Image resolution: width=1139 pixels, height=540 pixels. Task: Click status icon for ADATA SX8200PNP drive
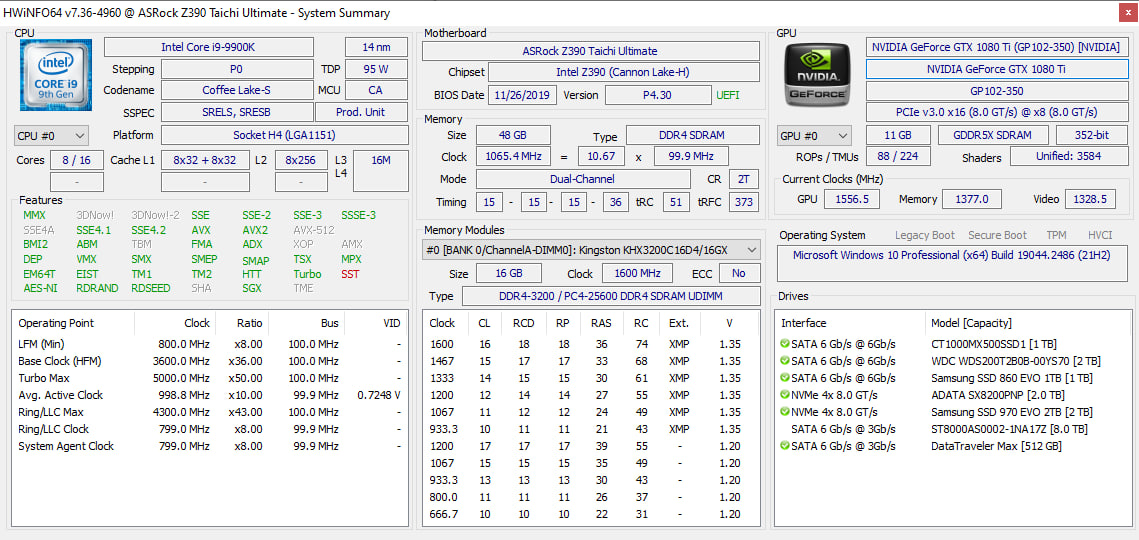coord(785,395)
